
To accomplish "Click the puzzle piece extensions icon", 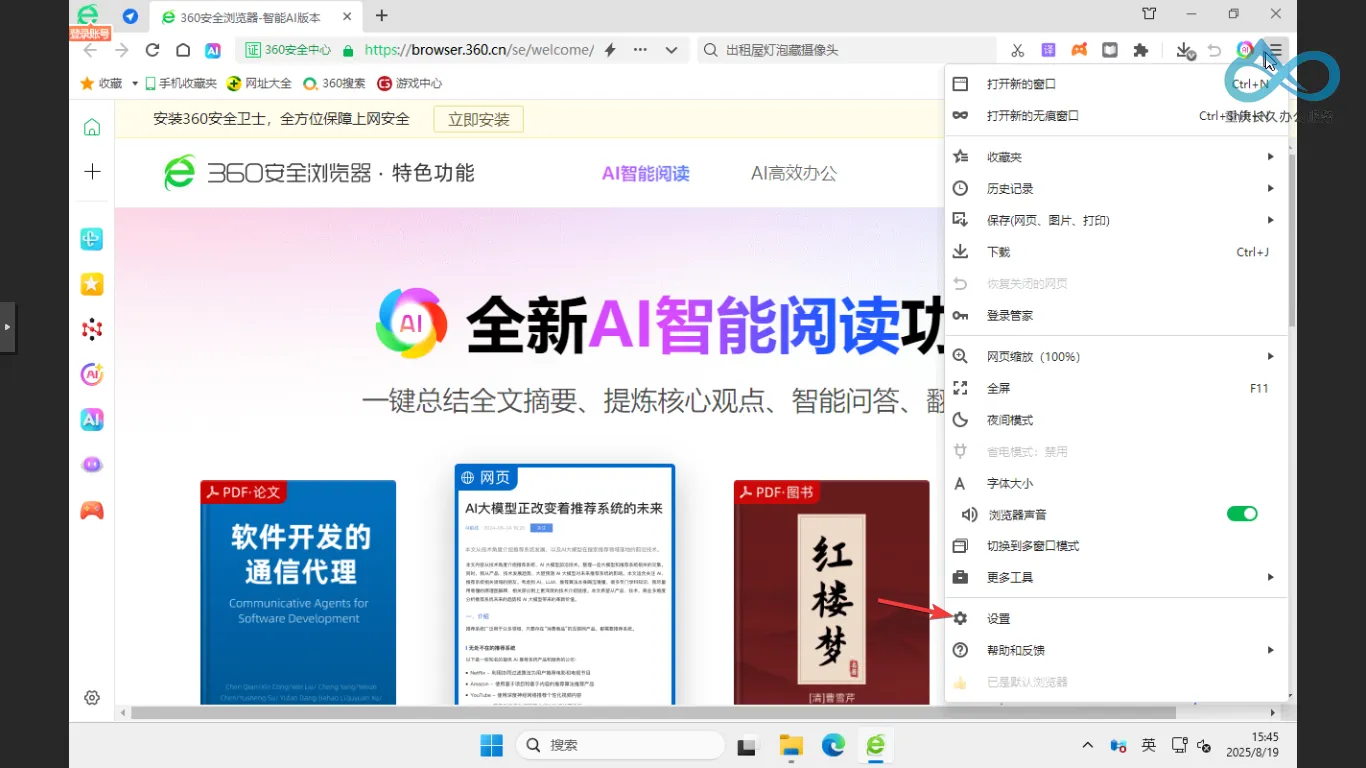I will (1140, 50).
